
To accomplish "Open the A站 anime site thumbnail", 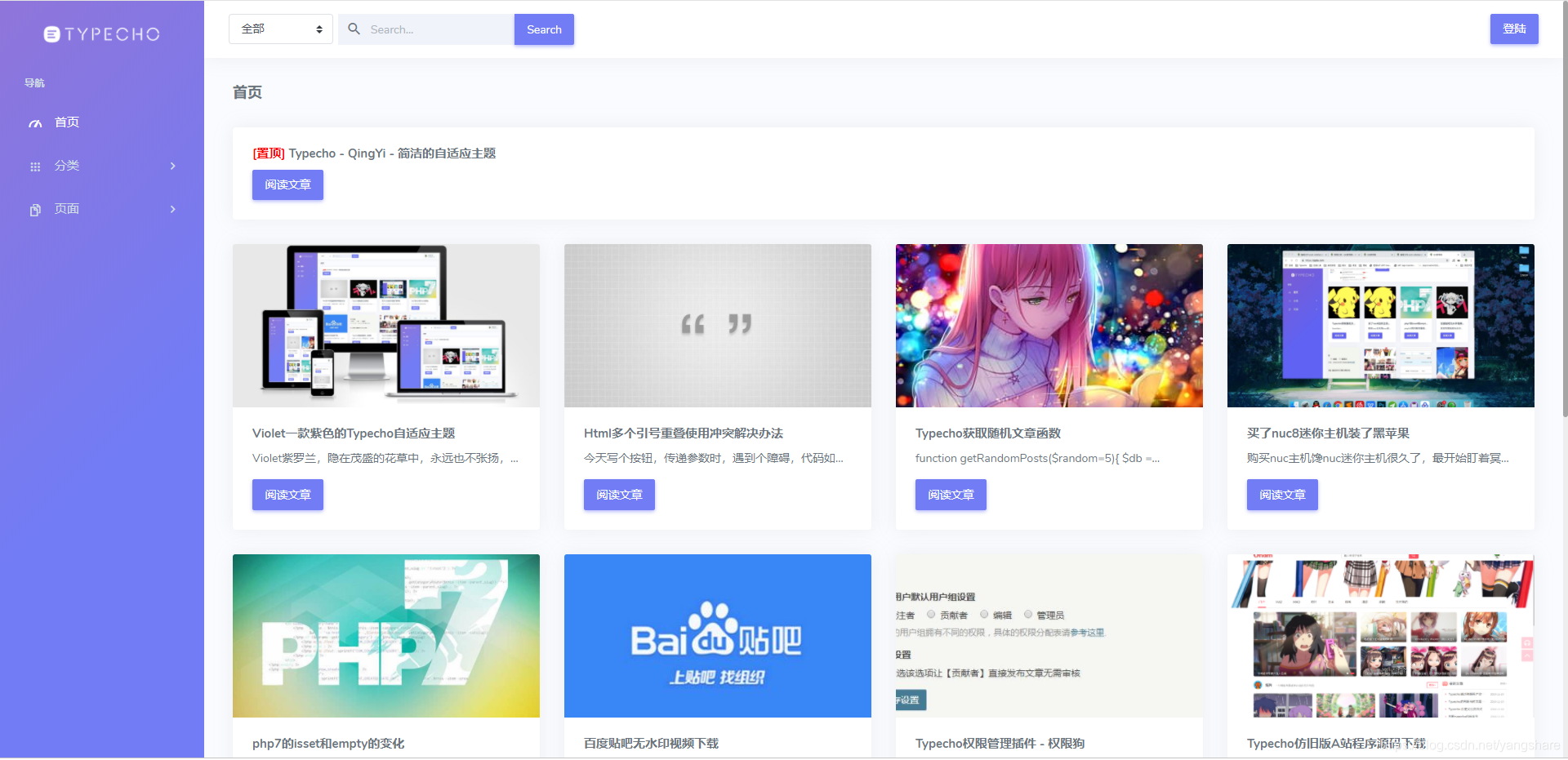I will point(1381,636).
